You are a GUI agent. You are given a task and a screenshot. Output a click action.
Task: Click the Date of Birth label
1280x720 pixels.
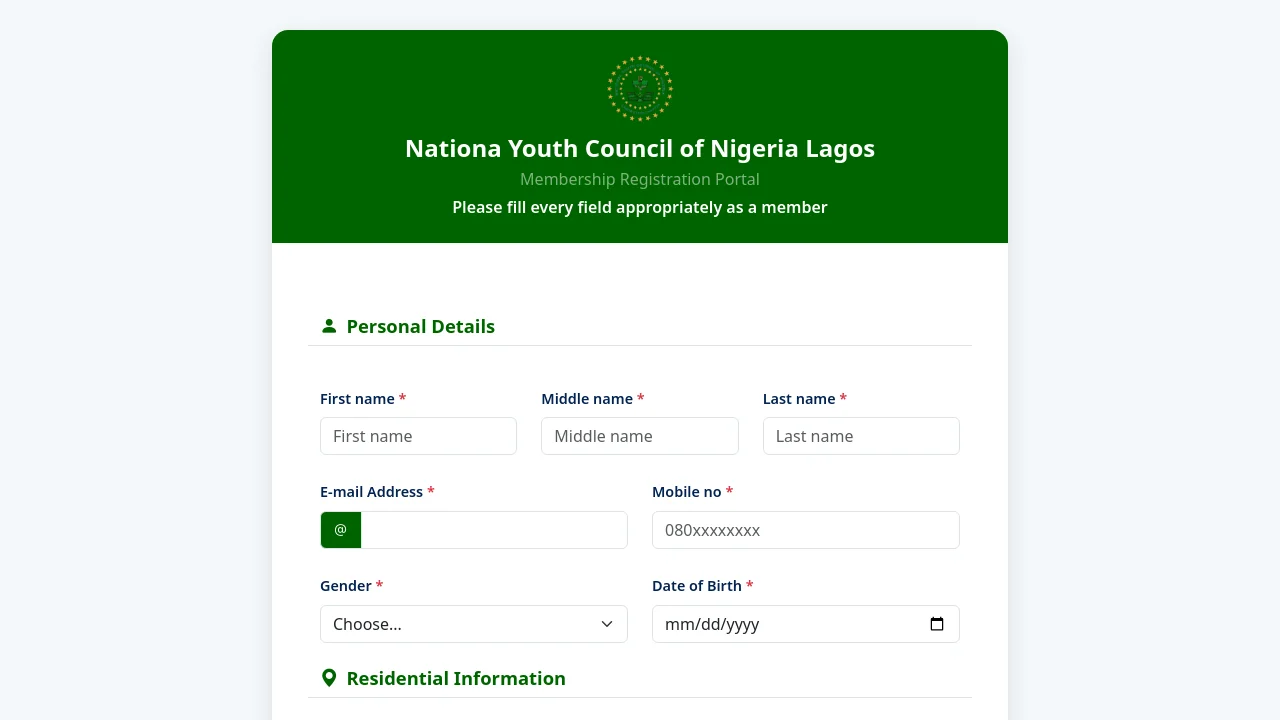pyautogui.click(x=697, y=586)
